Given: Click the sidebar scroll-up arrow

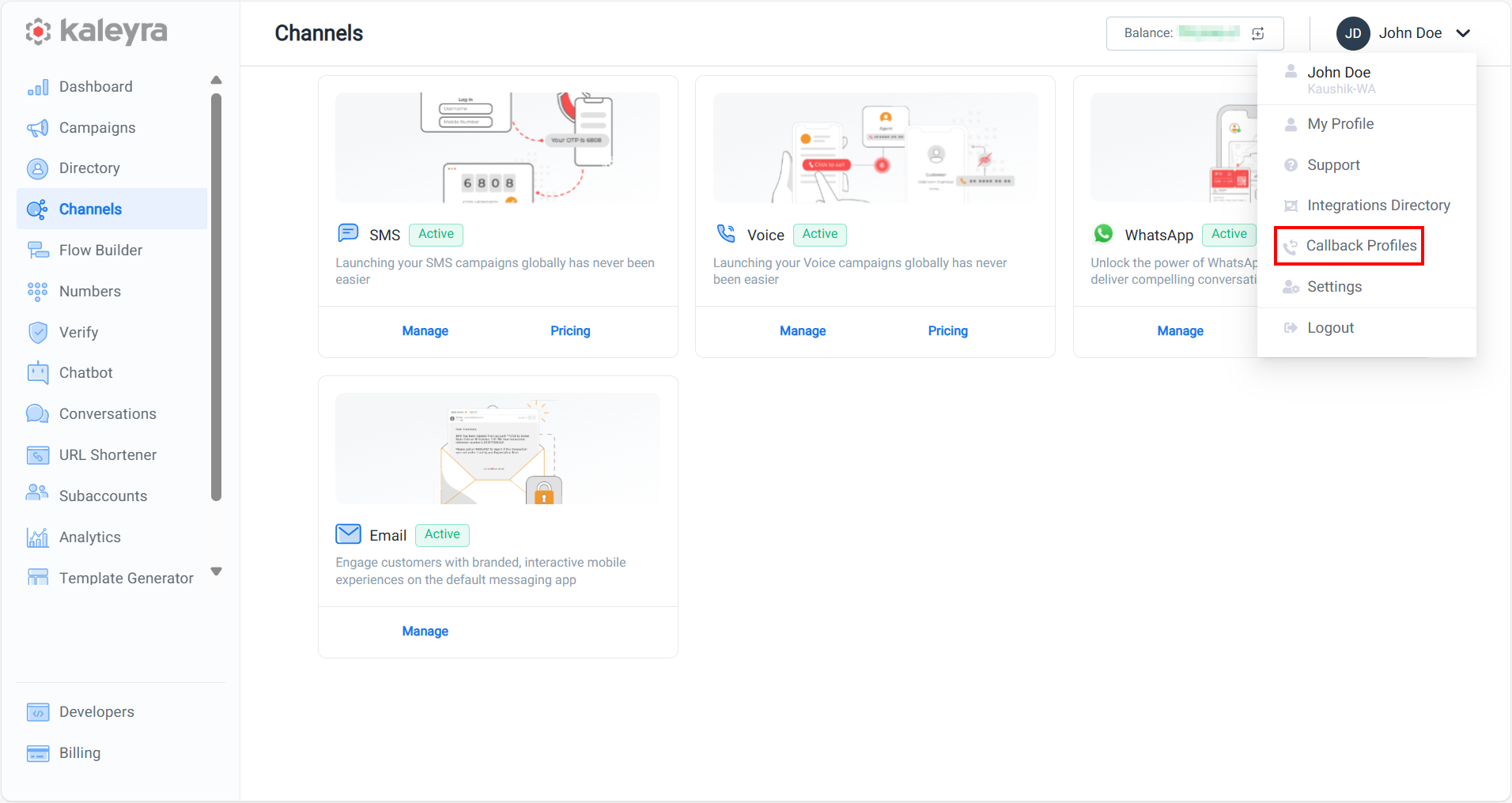Looking at the screenshot, I should coord(217,80).
